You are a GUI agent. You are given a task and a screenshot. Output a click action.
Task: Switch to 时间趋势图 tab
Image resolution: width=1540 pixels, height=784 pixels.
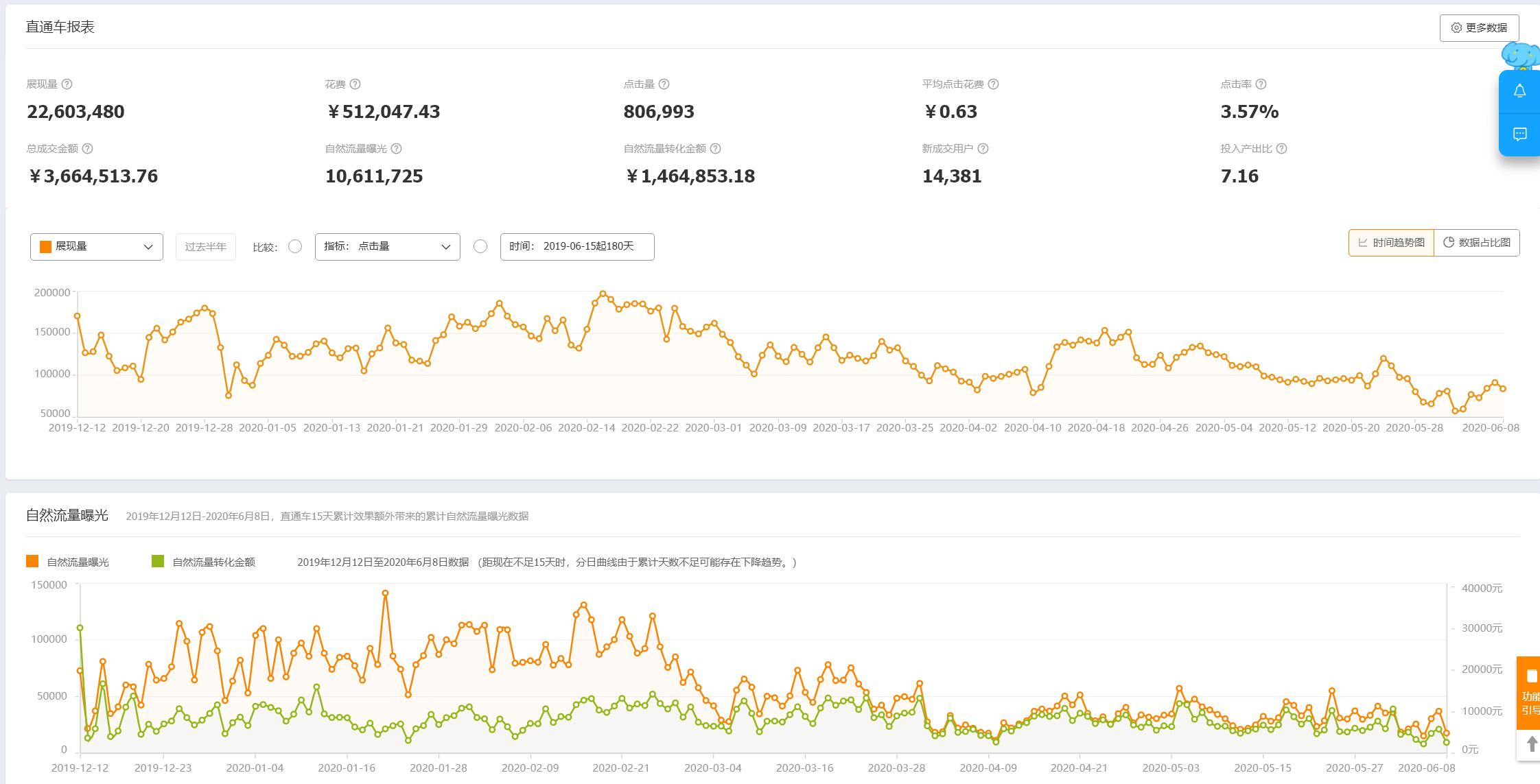point(1391,243)
